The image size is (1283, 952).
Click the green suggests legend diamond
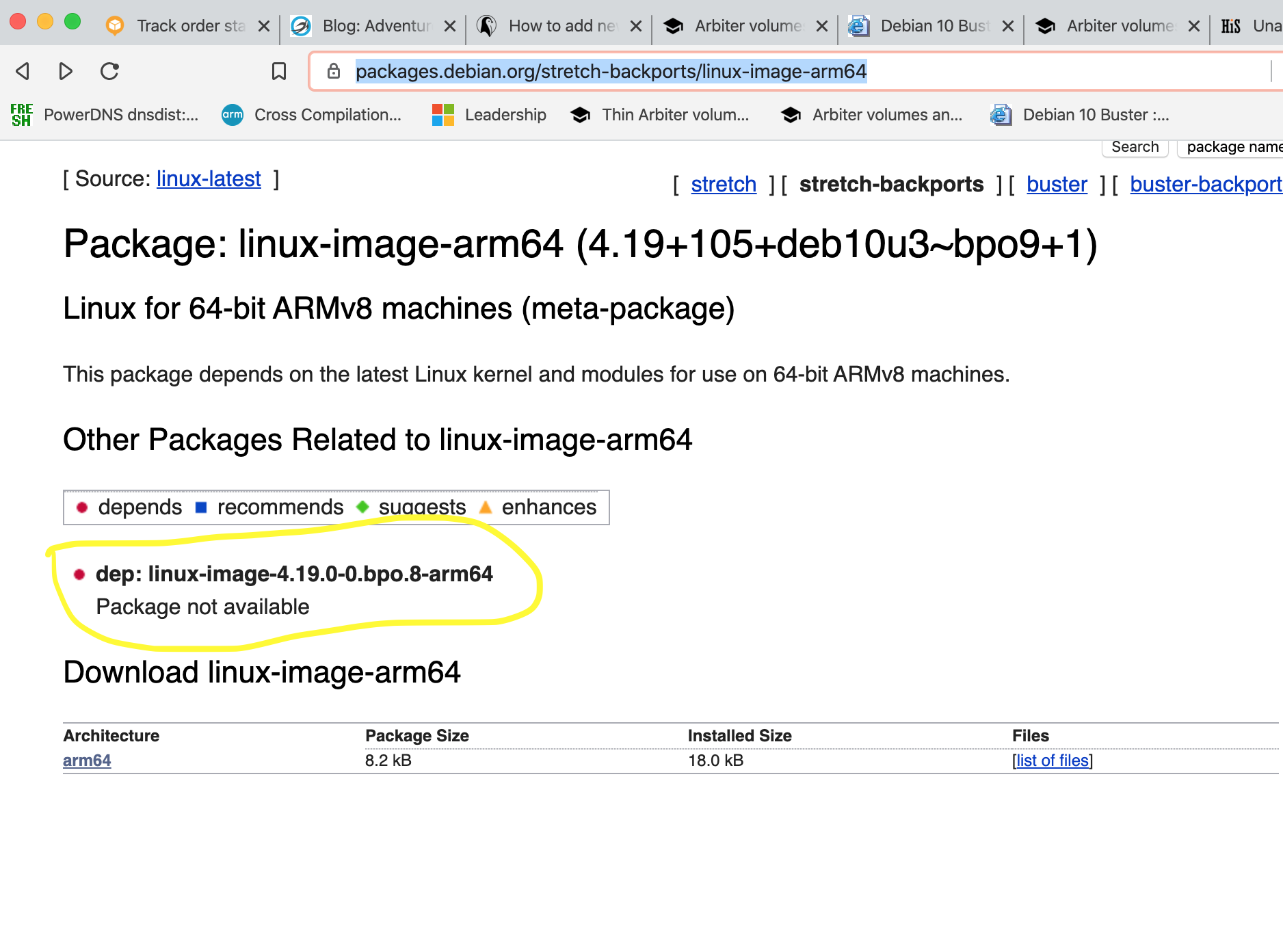point(362,507)
